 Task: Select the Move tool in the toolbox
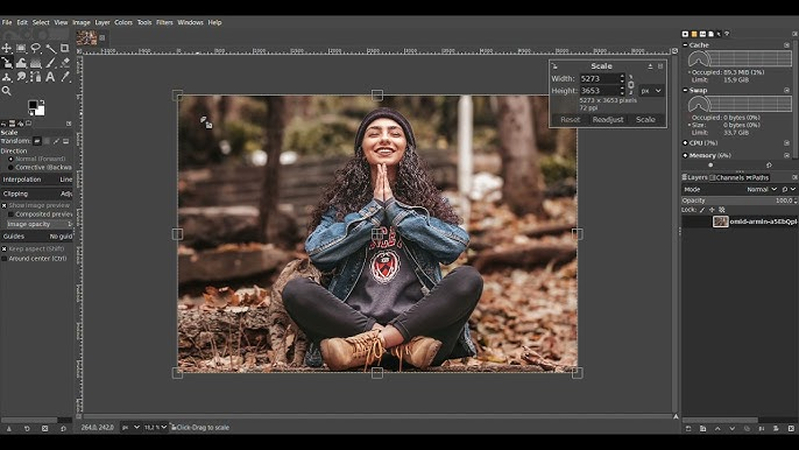point(7,48)
